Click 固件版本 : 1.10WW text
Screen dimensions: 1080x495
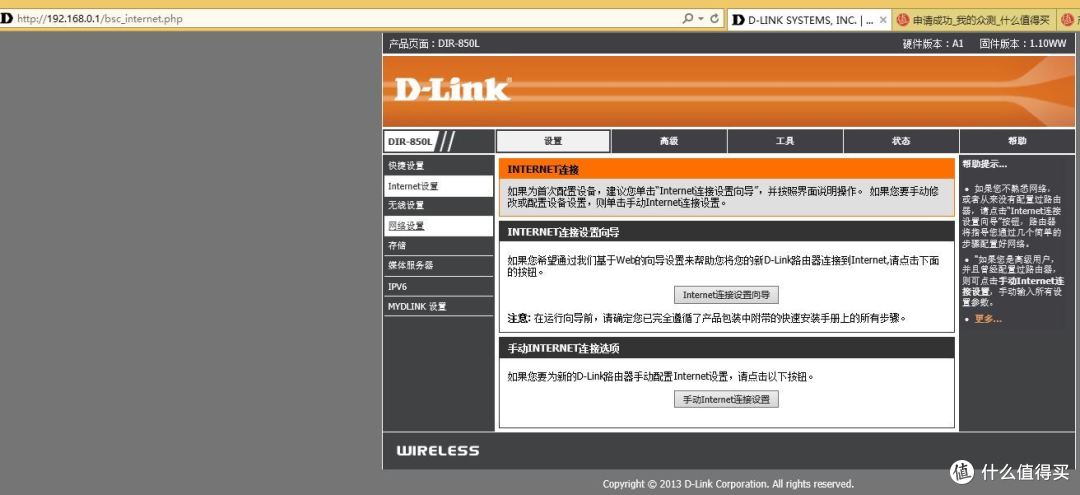pyautogui.click(x=1022, y=44)
